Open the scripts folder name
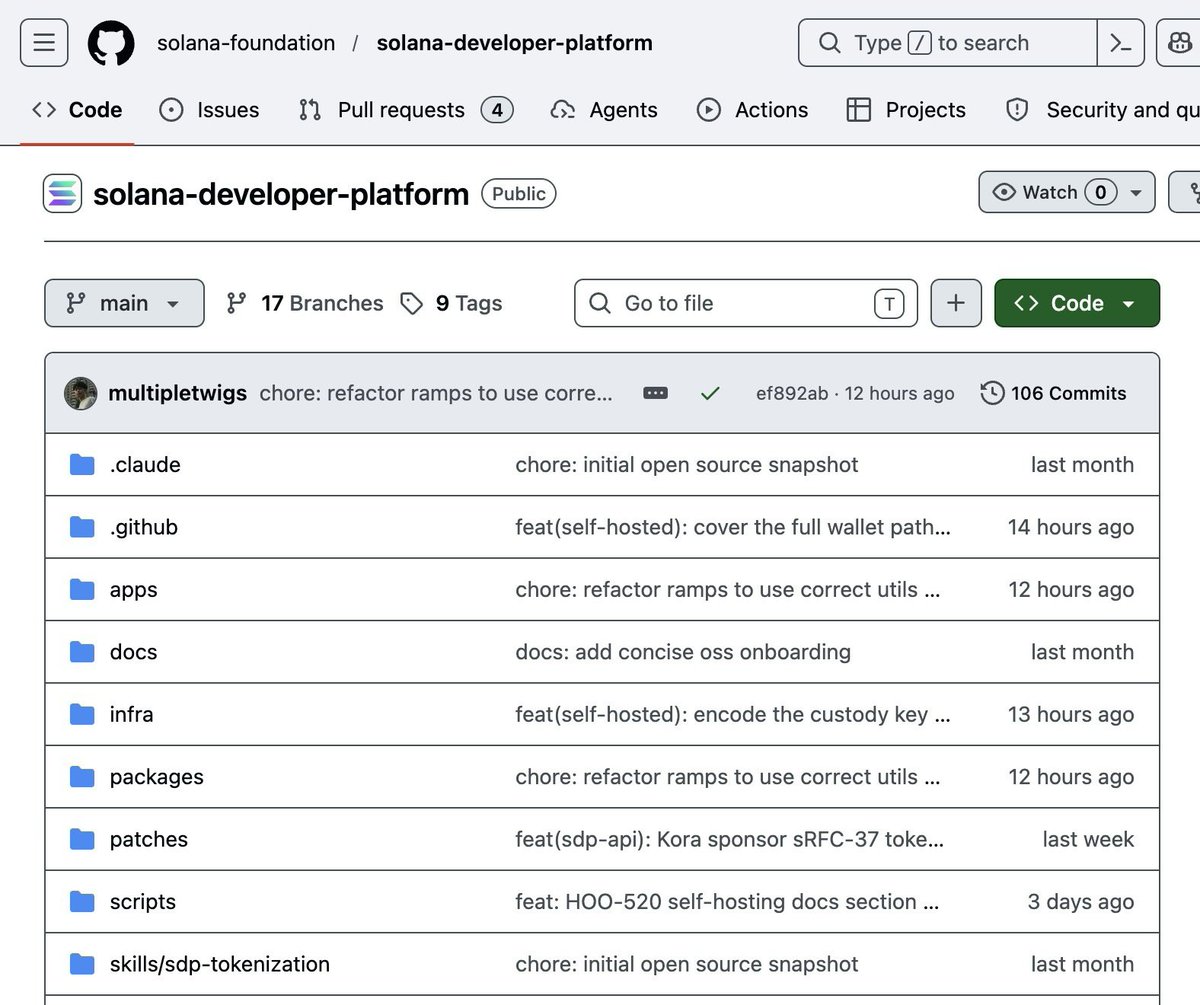1200x1005 pixels. (x=143, y=902)
